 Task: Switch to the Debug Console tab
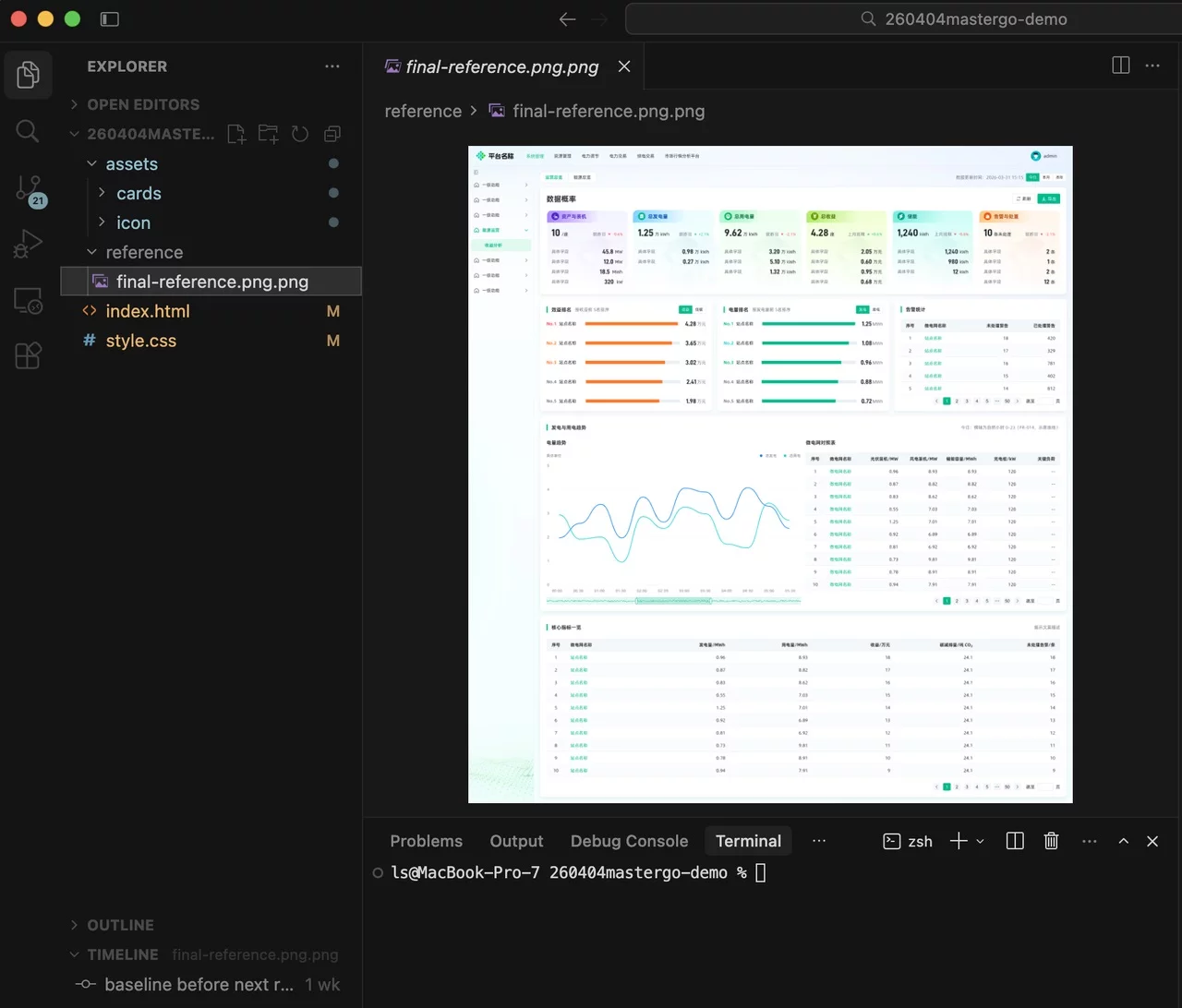629,841
